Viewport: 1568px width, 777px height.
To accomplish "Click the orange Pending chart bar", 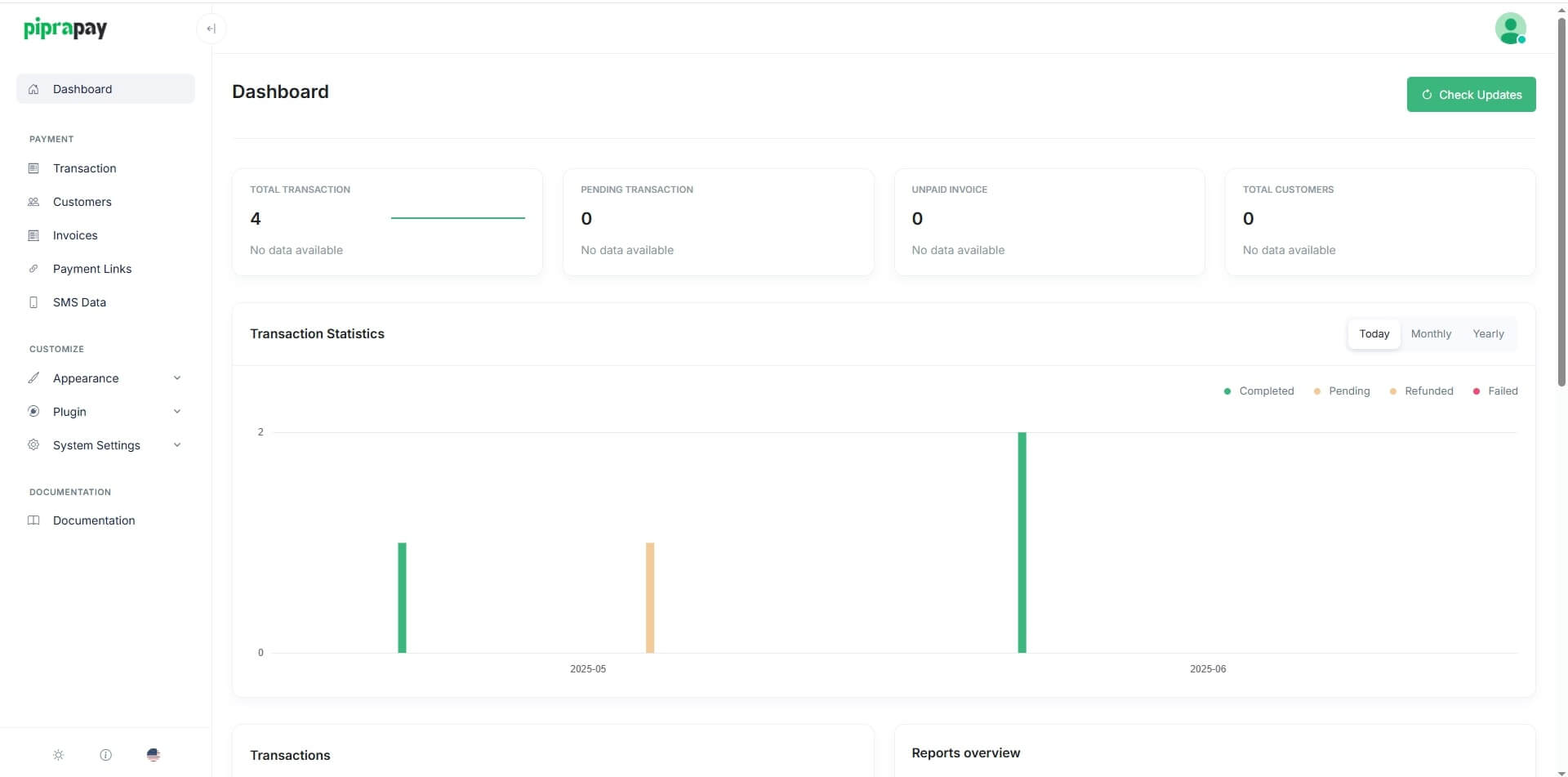I will click(x=650, y=598).
